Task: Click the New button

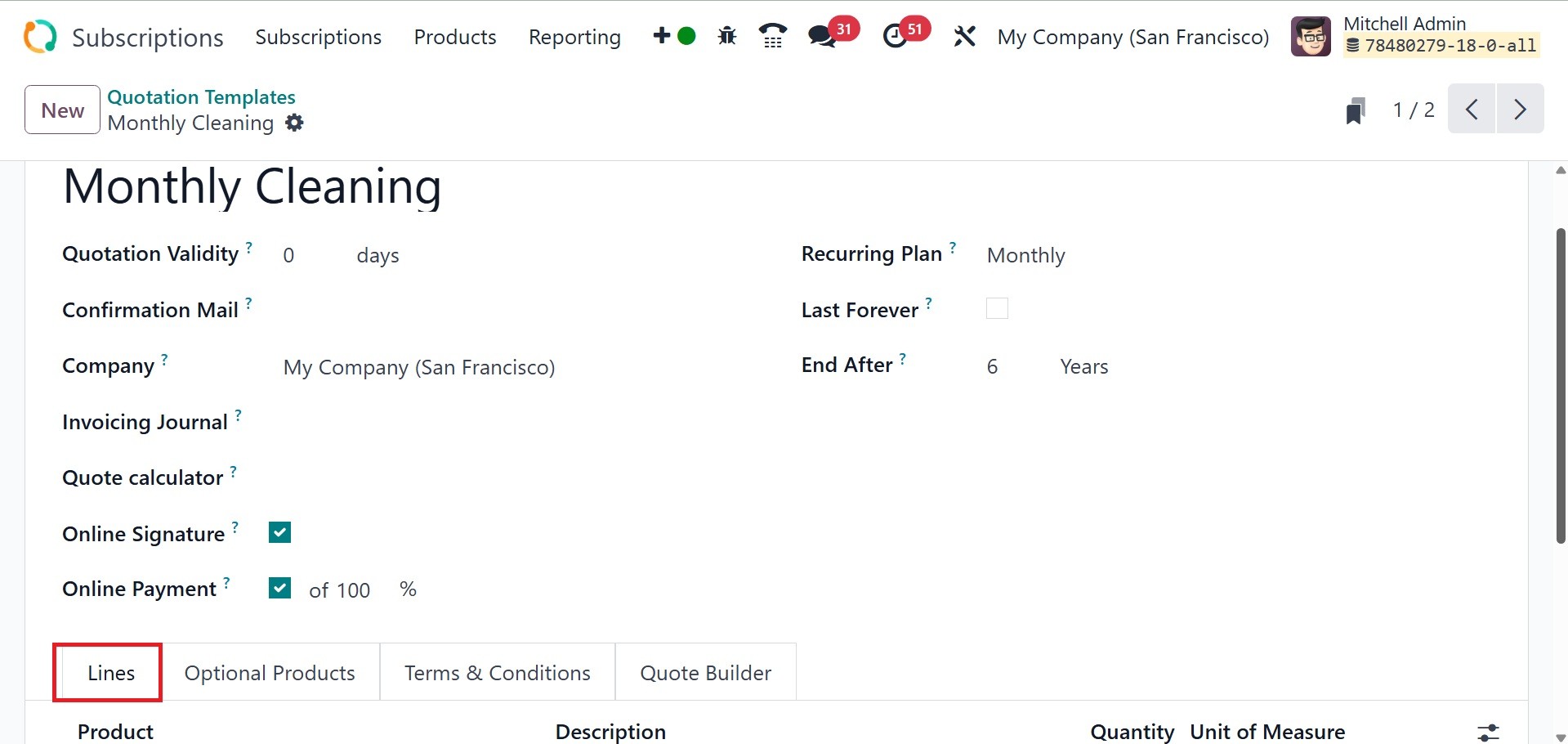Action: click(x=62, y=110)
